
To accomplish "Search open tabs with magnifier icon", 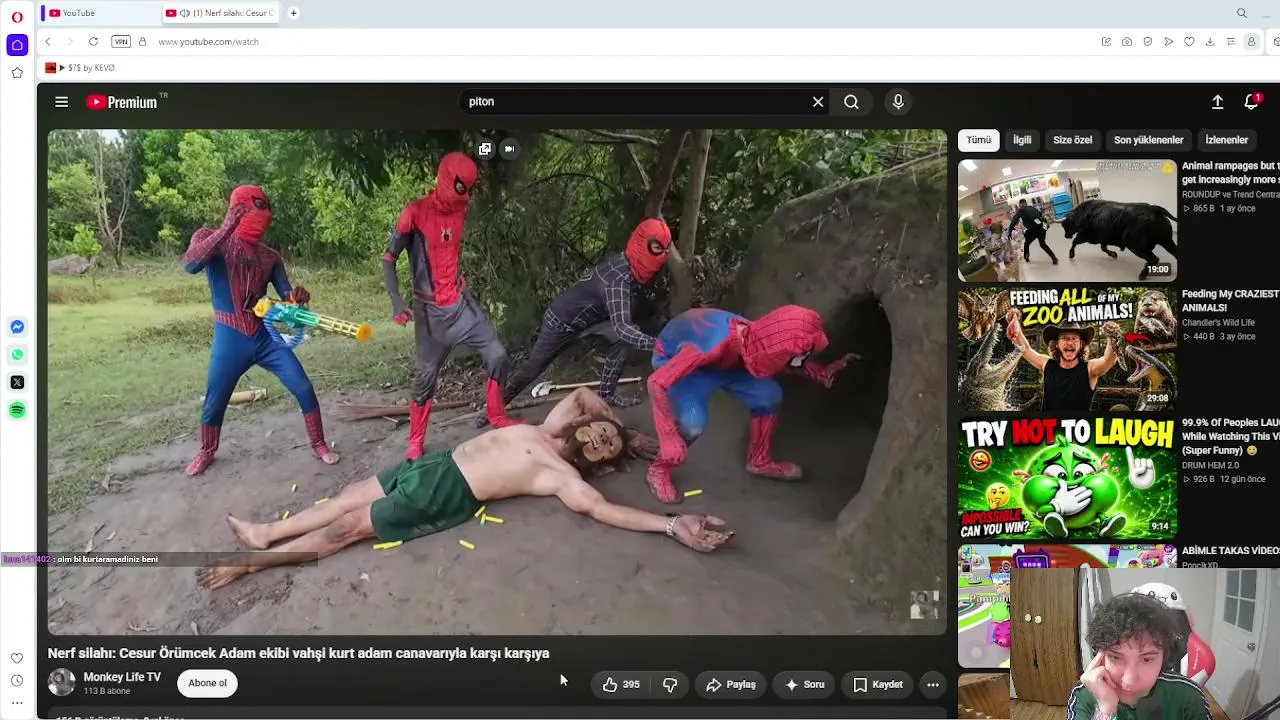I will pyautogui.click(x=1242, y=13).
